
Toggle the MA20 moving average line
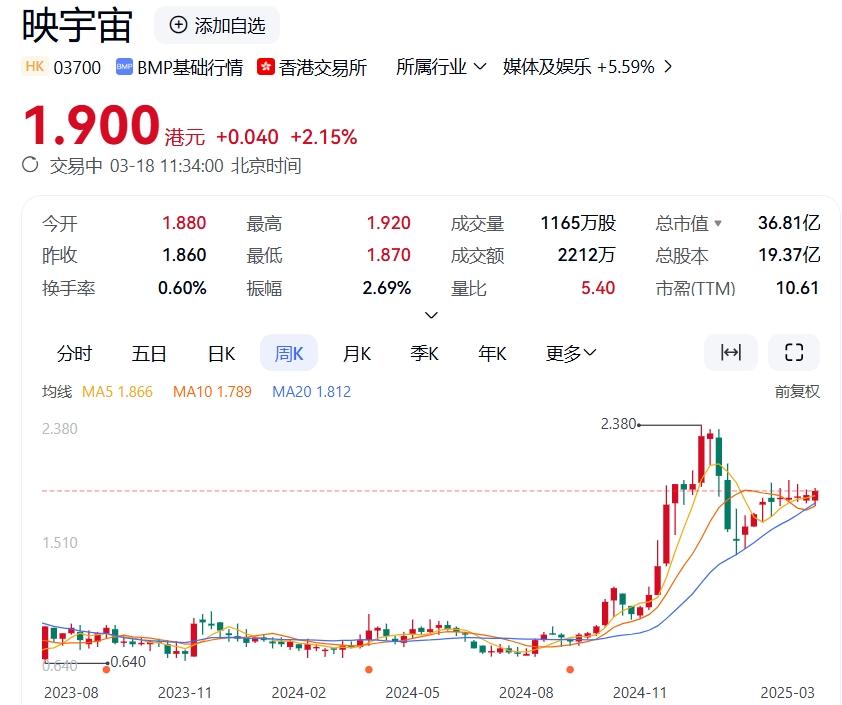click(311, 392)
